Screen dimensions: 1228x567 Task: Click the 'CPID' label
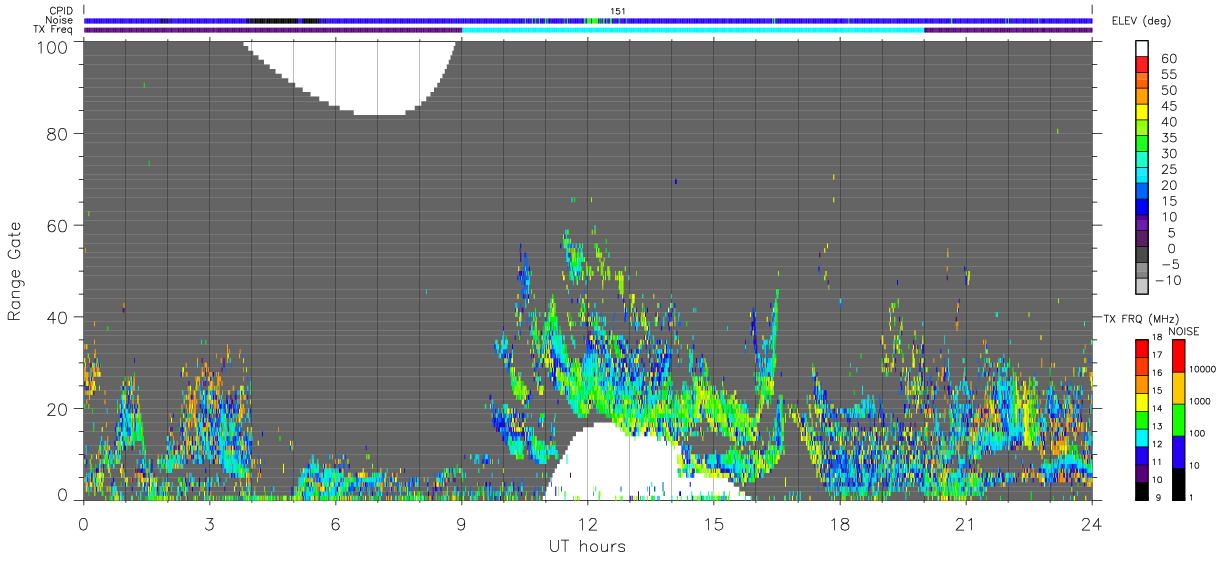coord(62,11)
